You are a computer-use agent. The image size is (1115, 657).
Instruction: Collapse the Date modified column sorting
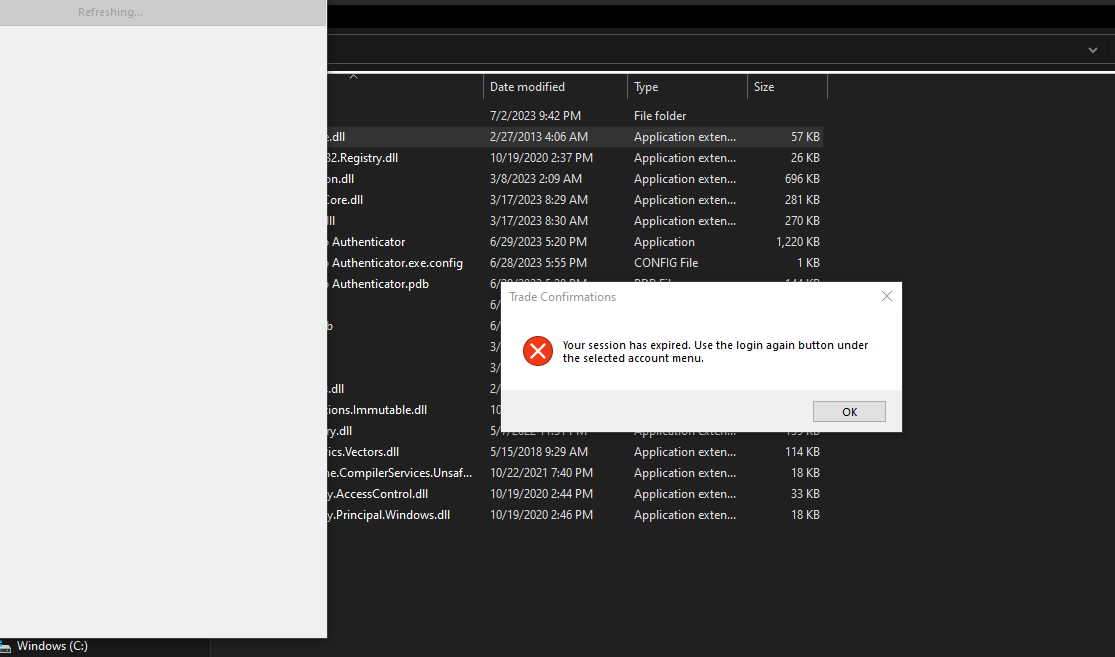point(527,86)
